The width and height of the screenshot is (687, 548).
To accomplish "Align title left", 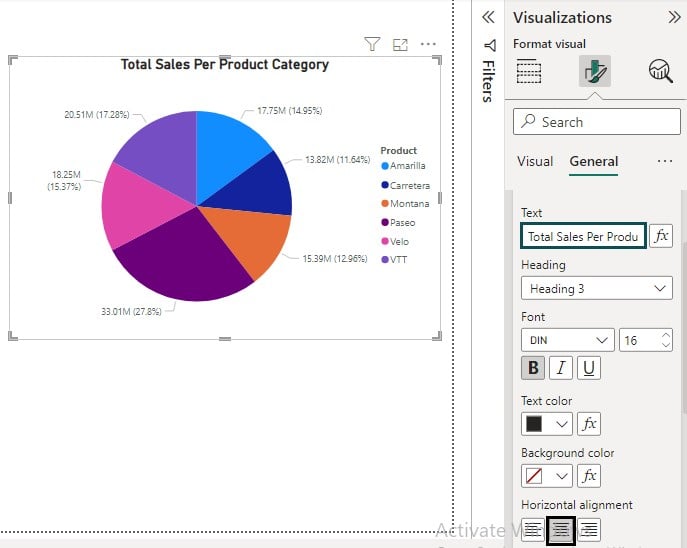I will point(533,530).
